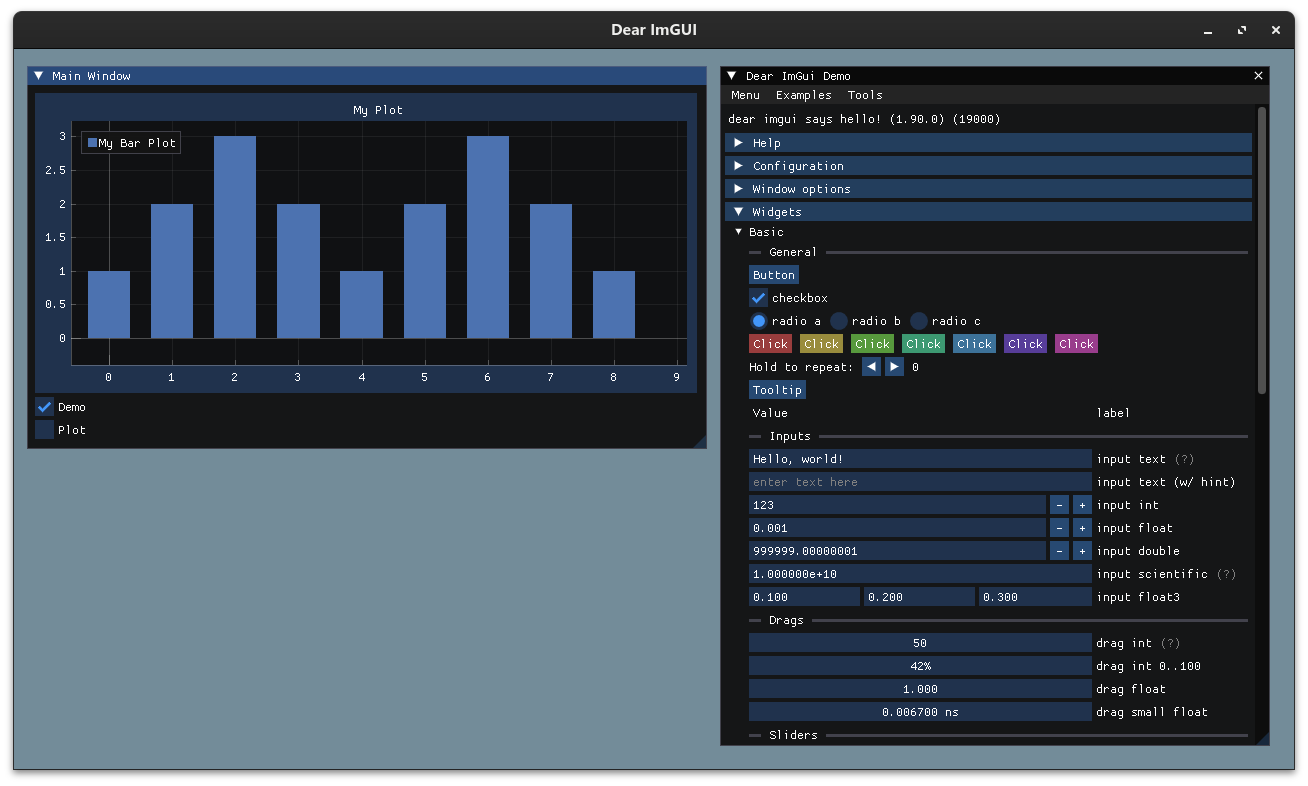This screenshot has height=786, width=1308.
Task: Select radio c option
Action: 919,321
